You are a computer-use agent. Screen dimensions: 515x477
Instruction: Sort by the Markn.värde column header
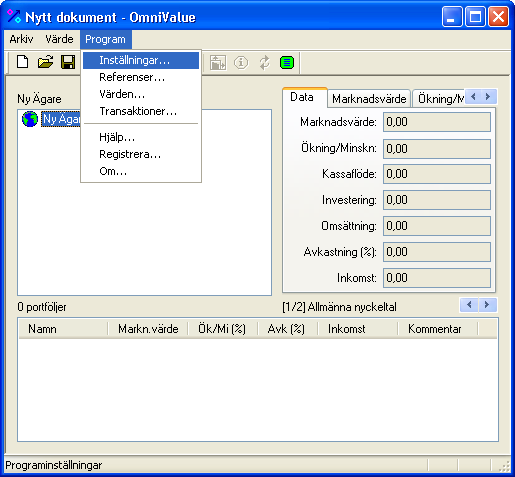(x=148, y=329)
